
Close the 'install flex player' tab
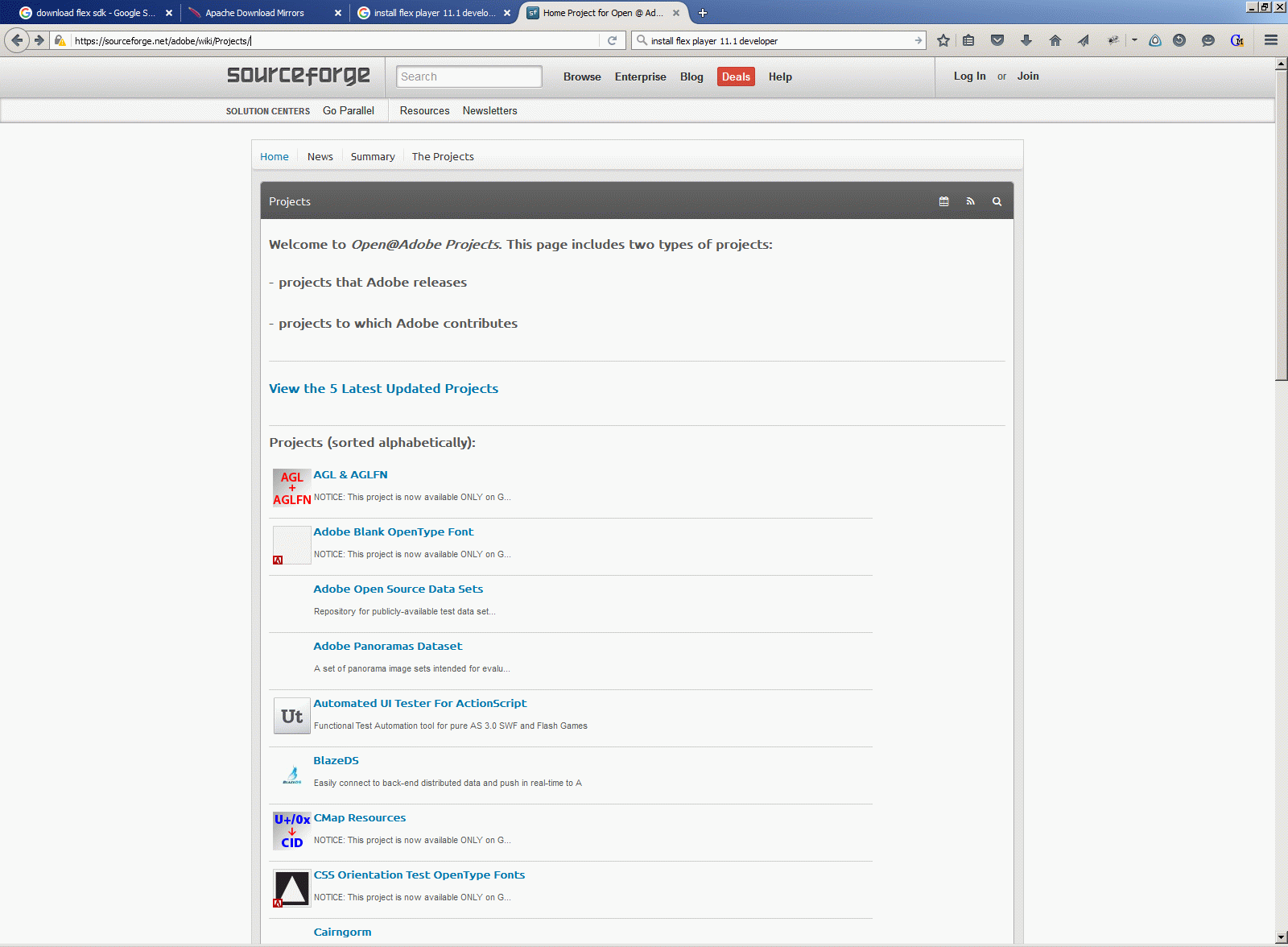(x=507, y=13)
